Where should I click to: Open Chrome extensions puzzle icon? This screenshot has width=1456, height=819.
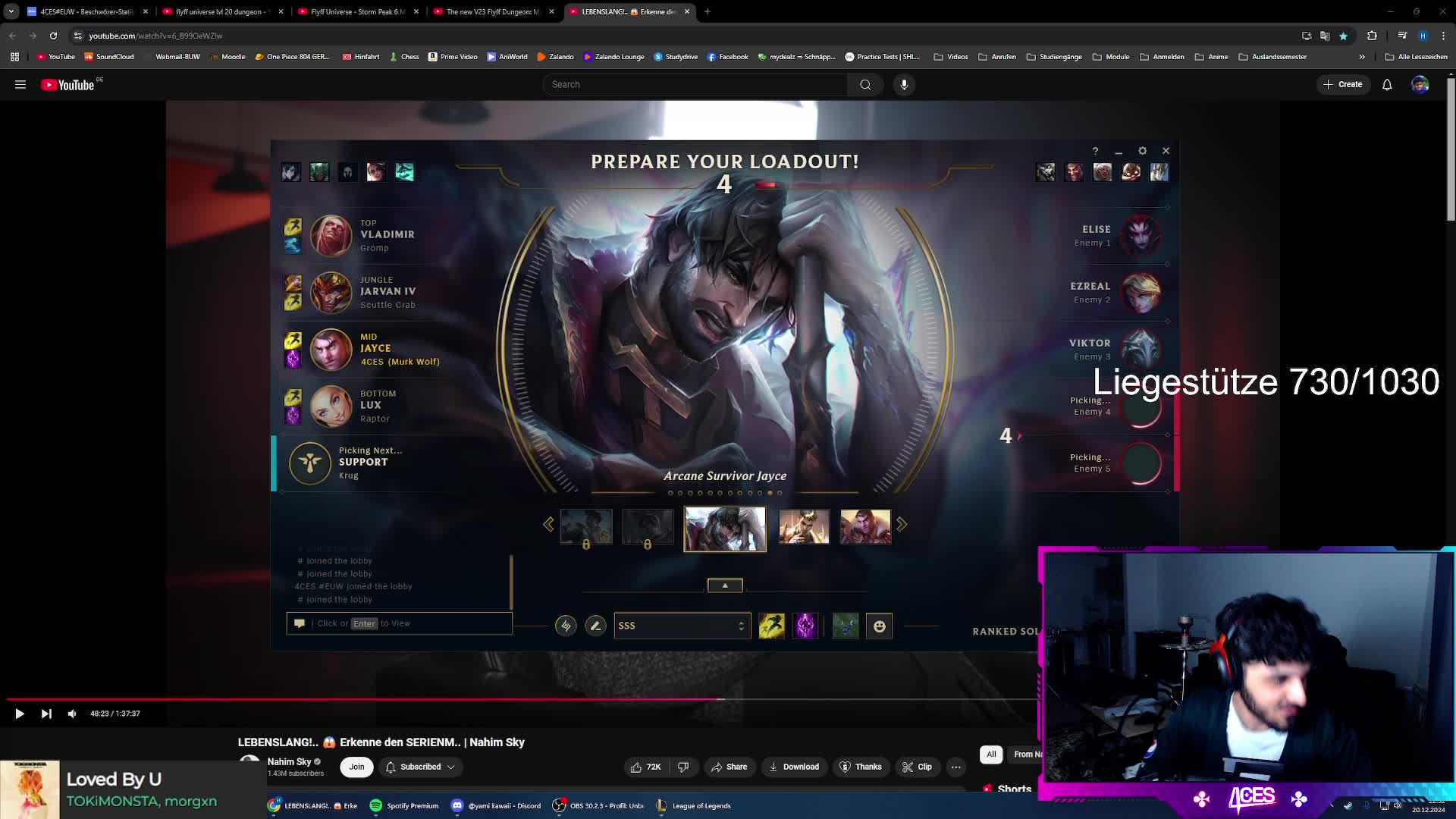[1372, 36]
